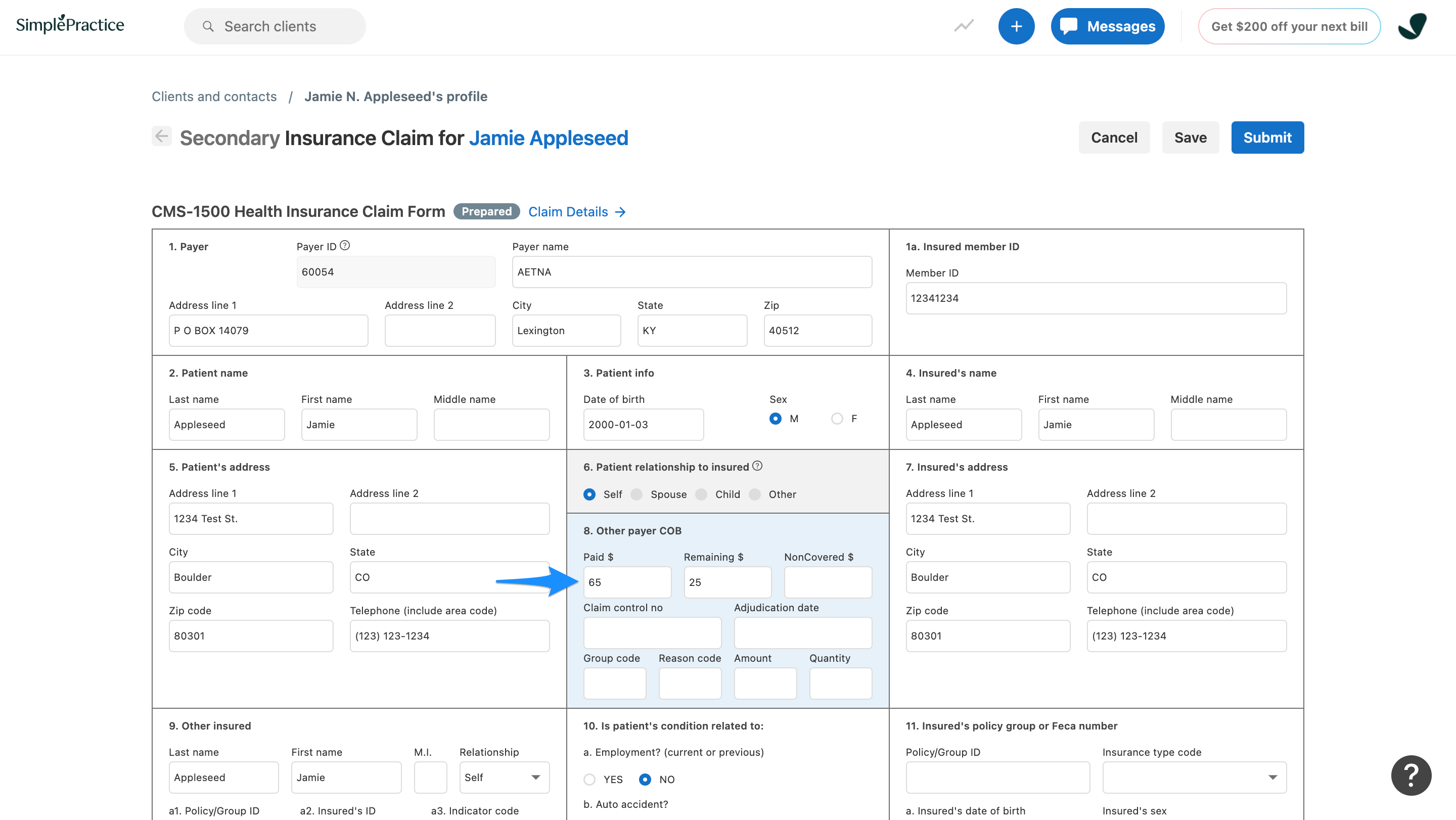Click the Payer name field AETNA
Screen dimensions: 1456x820
click(692, 272)
